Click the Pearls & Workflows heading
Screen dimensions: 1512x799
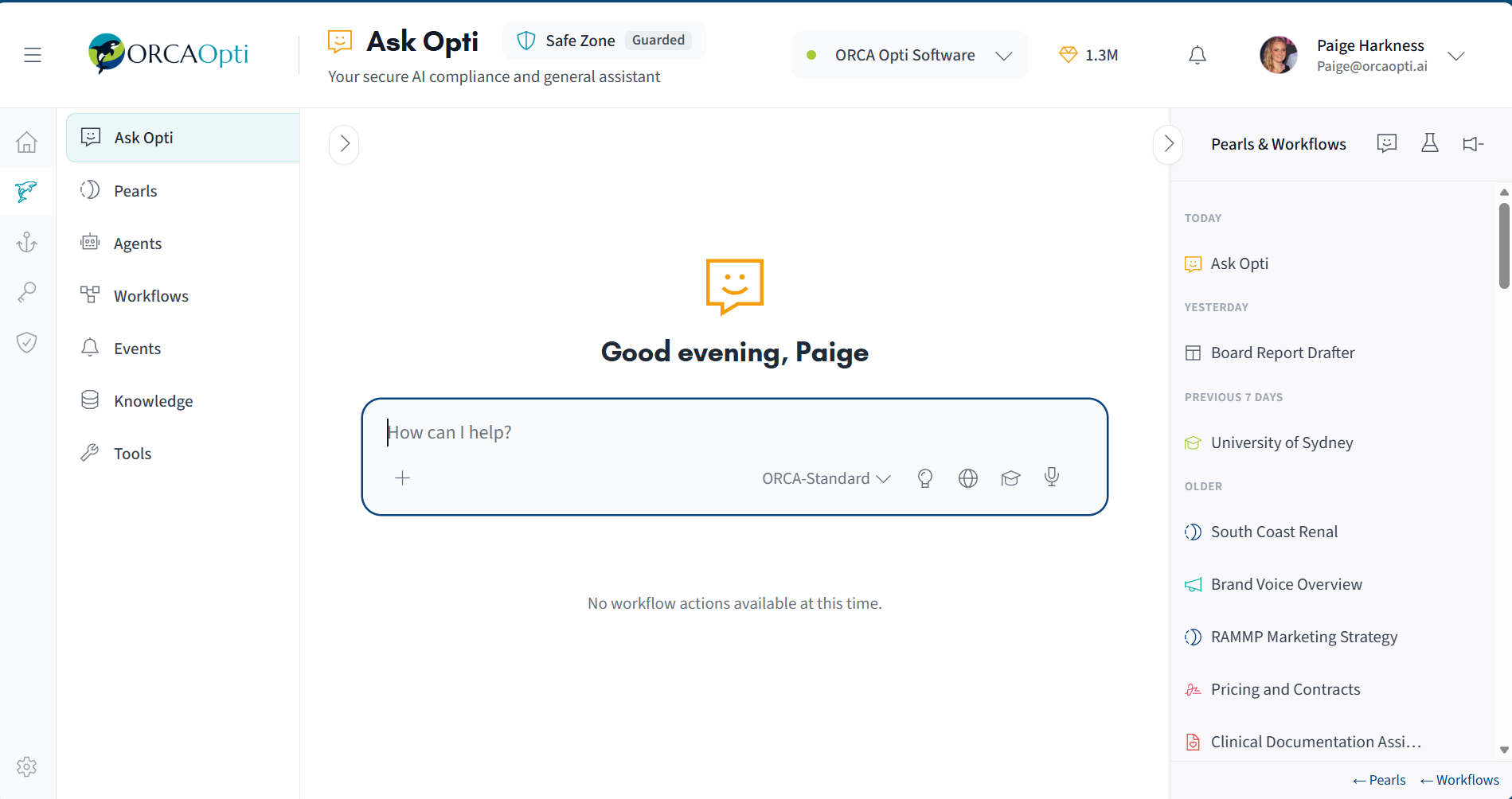point(1279,144)
